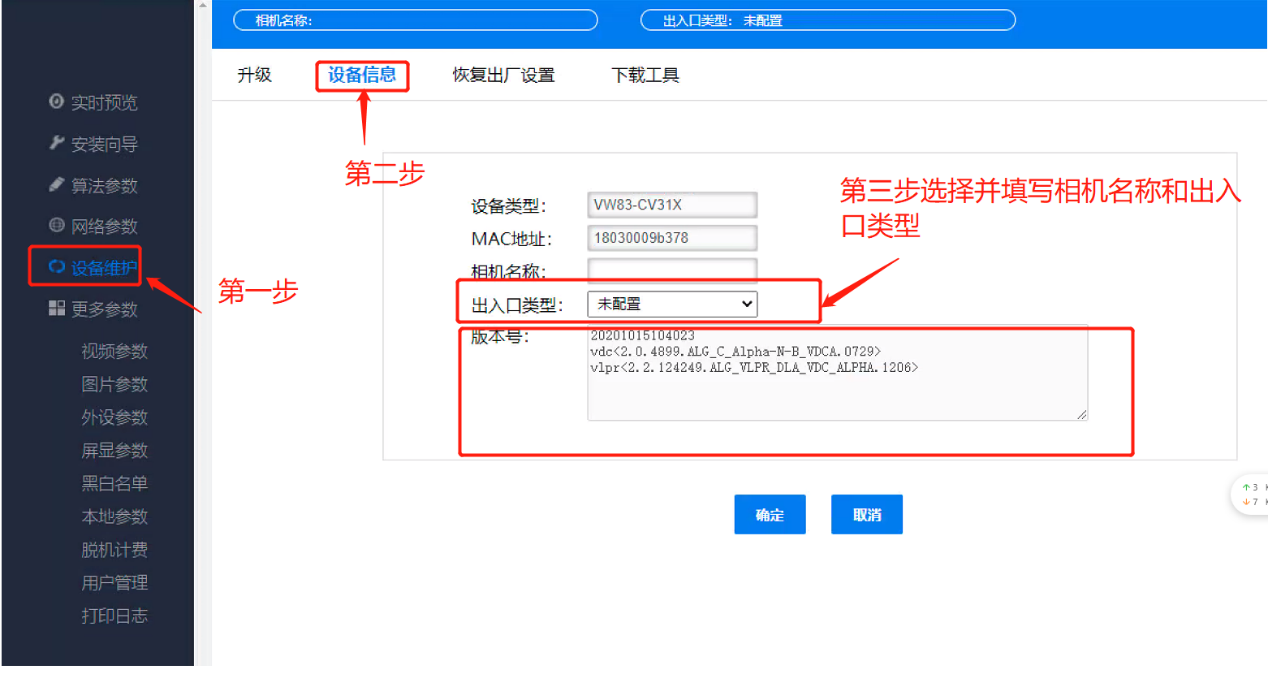Expand the top 出入口类型 header selector
This screenshot has height=674, width=1268.
tap(828, 19)
